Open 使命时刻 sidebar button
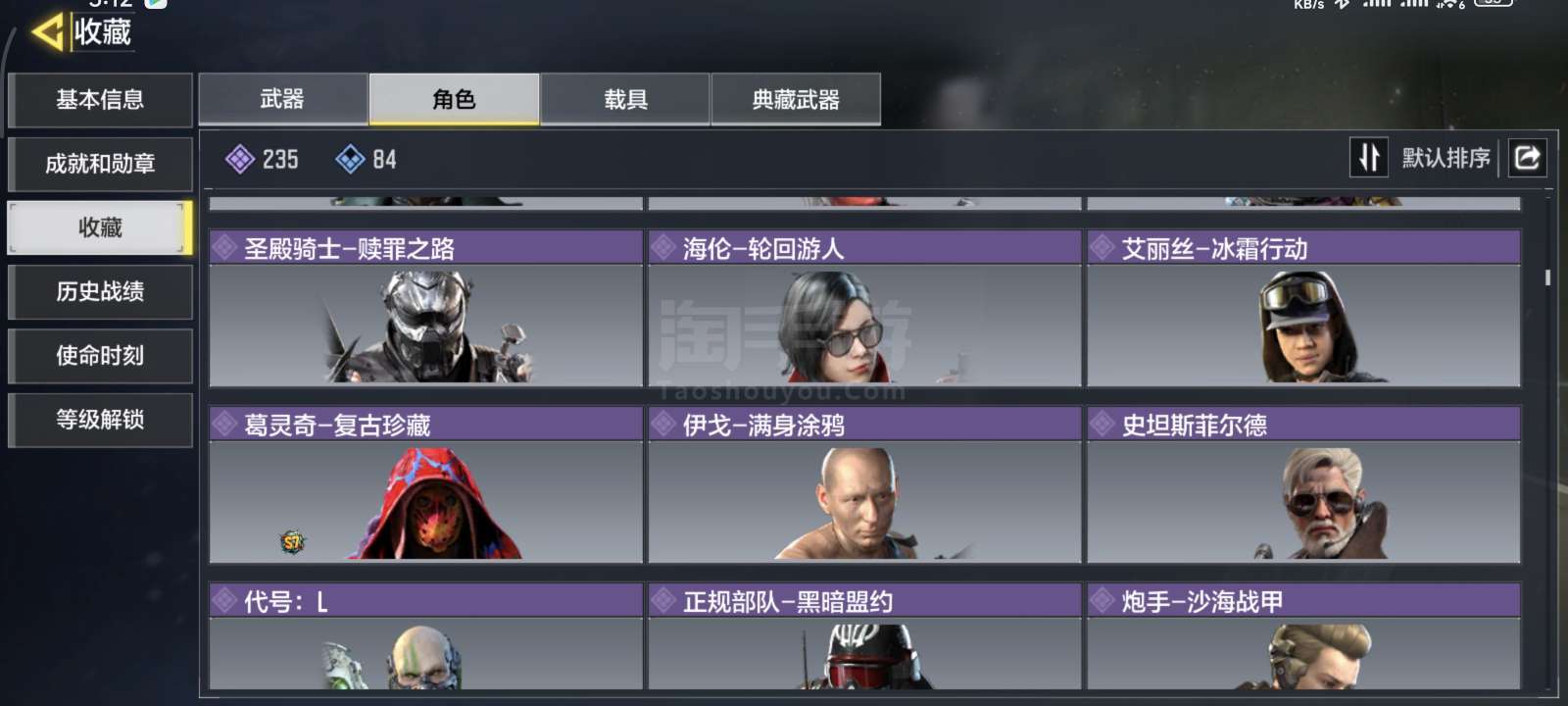 pyautogui.click(x=100, y=355)
